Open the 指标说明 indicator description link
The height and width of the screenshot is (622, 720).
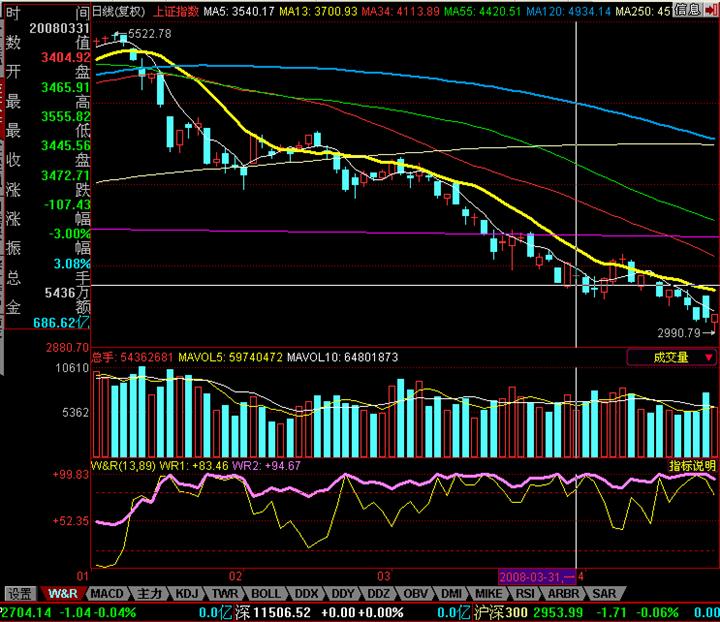click(x=692, y=465)
